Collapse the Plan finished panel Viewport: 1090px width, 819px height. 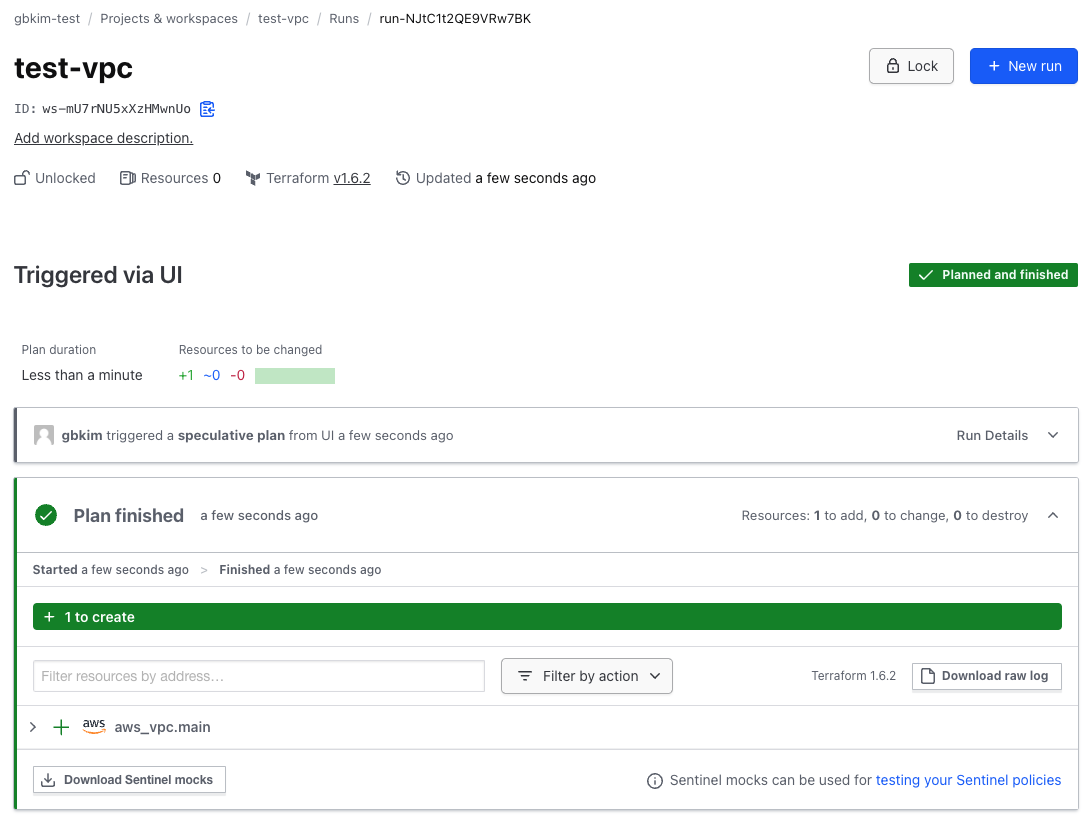pyautogui.click(x=1052, y=515)
